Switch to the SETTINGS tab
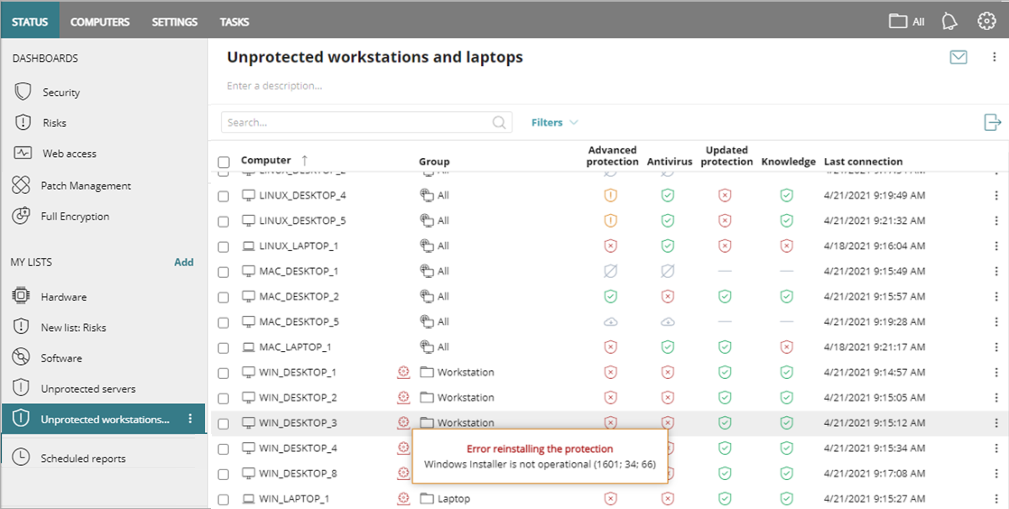 point(174,22)
